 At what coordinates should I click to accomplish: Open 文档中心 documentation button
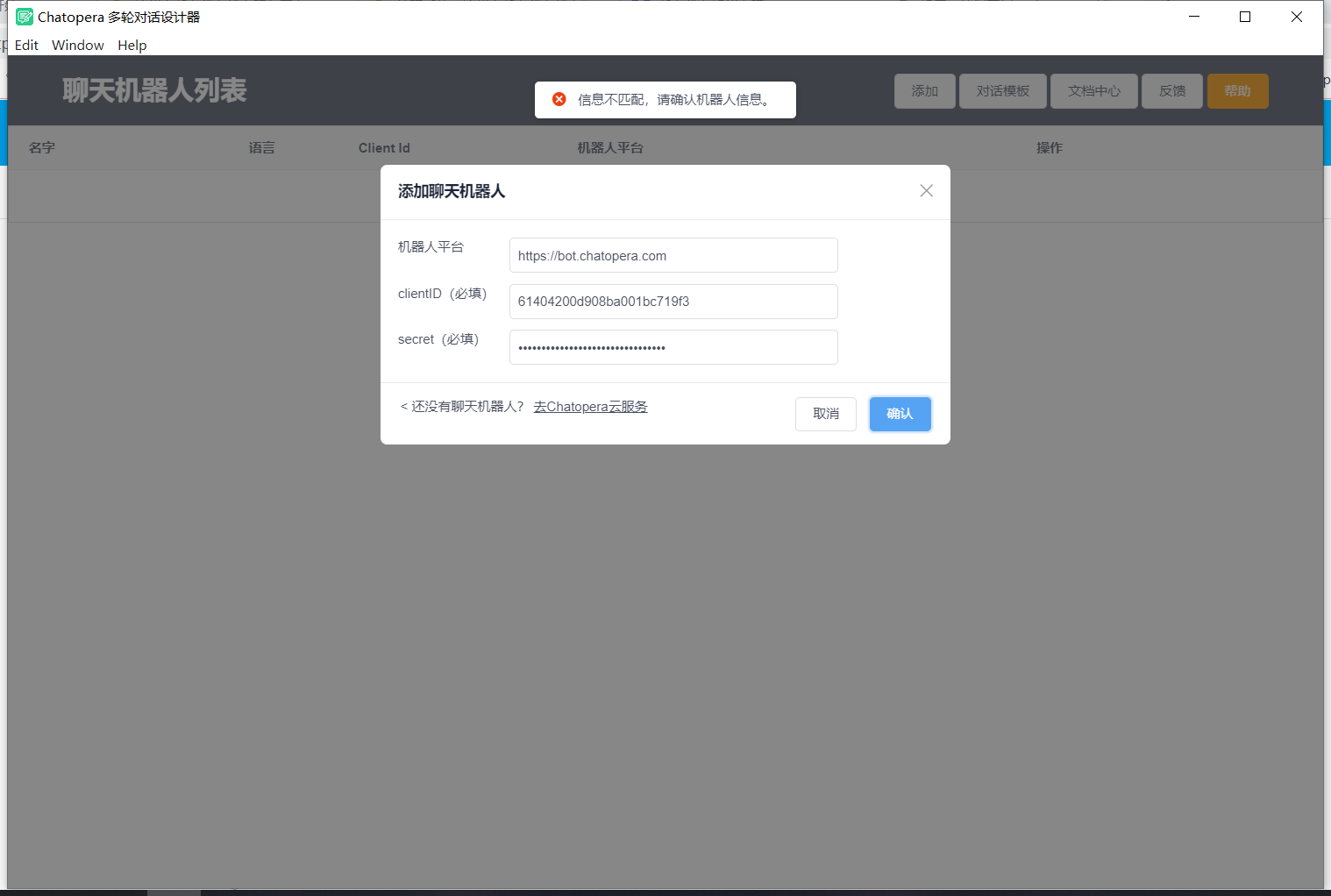click(x=1094, y=91)
